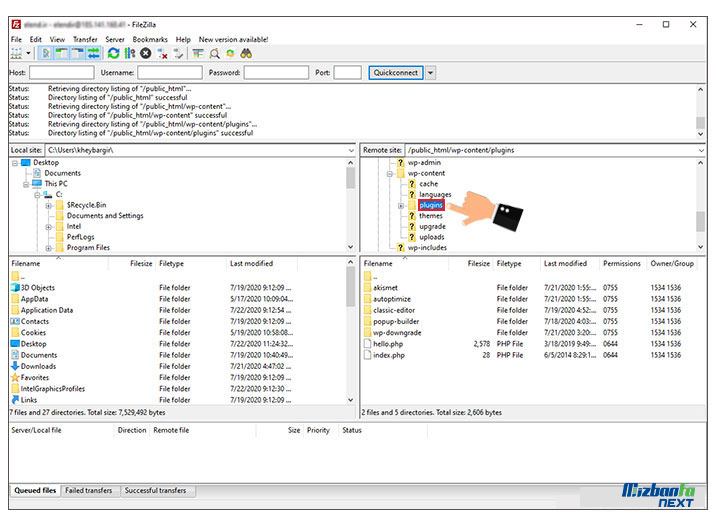Open the Transfer menu
716x518 pixels.
coord(85,40)
